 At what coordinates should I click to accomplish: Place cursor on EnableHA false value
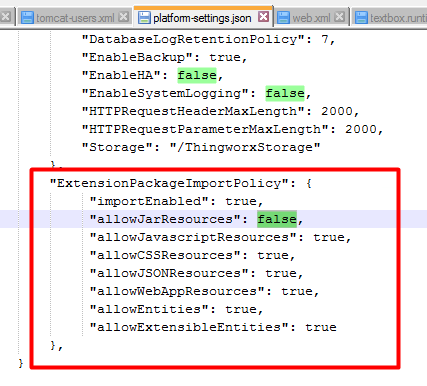point(197,75)
